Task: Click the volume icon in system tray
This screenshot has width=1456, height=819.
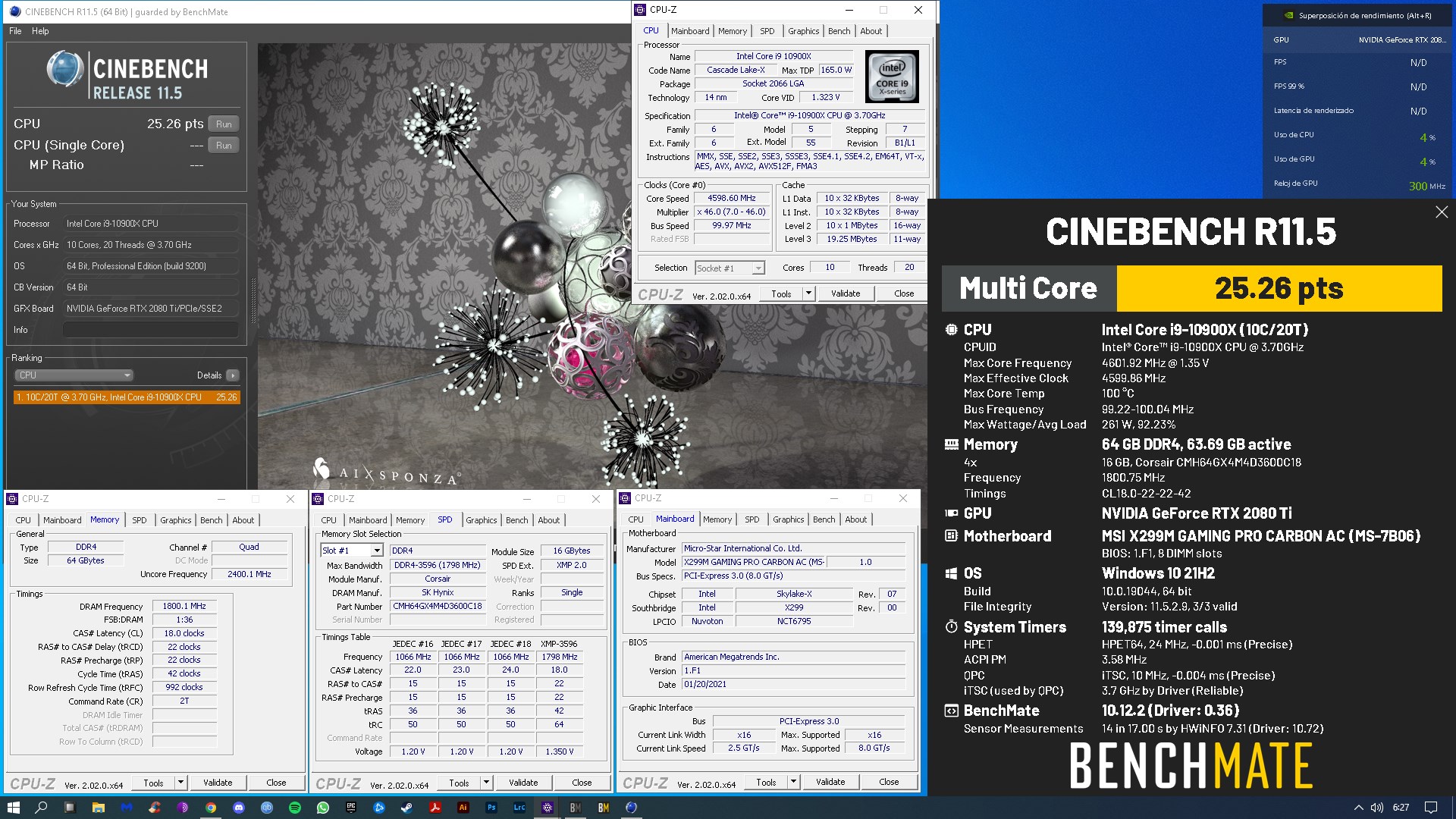Action: pos(1376,808)
